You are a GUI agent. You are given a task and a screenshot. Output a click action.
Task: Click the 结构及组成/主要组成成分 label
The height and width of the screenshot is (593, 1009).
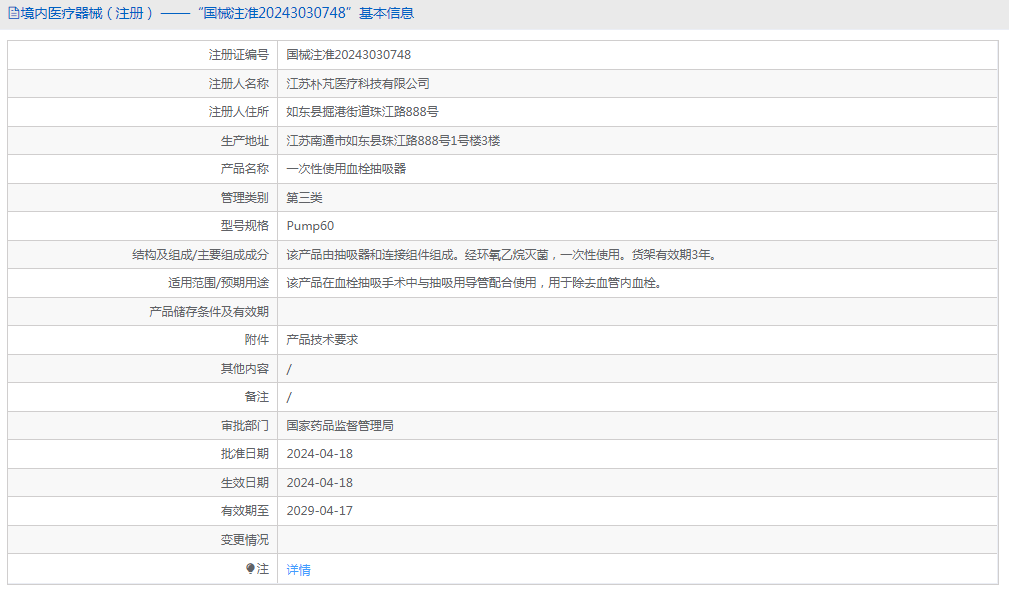(200, 255)
